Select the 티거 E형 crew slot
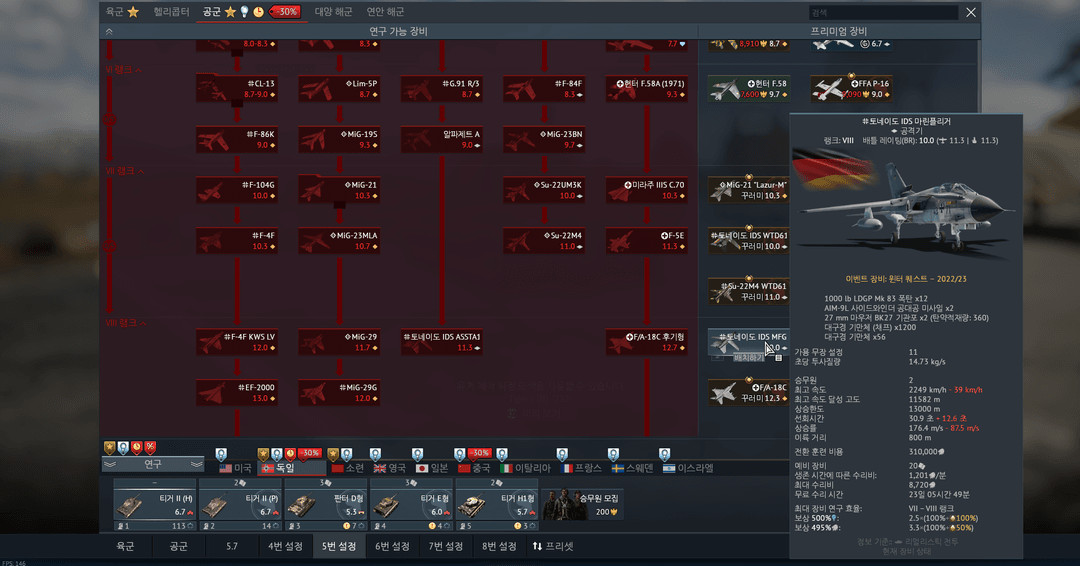 click(412, 505)
